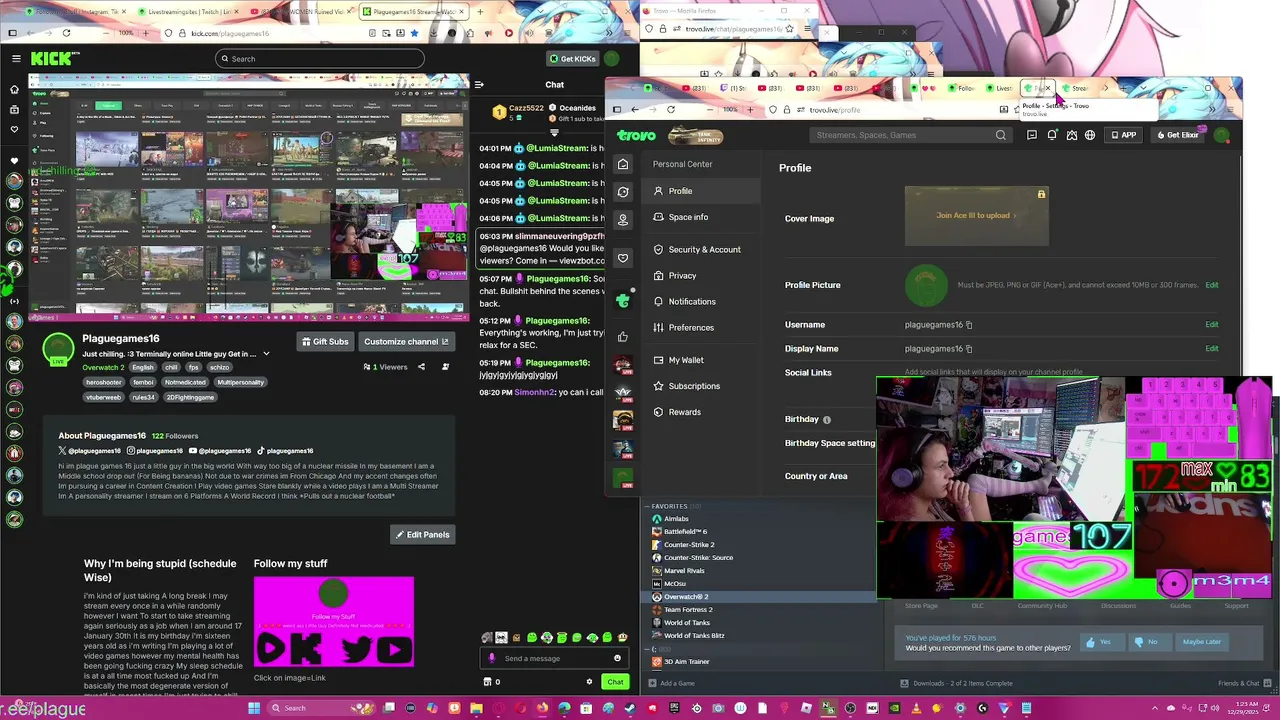This screenshot has width=1280, height=720.
Task: Select Team Fortress 2 in Steam library
Action: coord(688,610)
